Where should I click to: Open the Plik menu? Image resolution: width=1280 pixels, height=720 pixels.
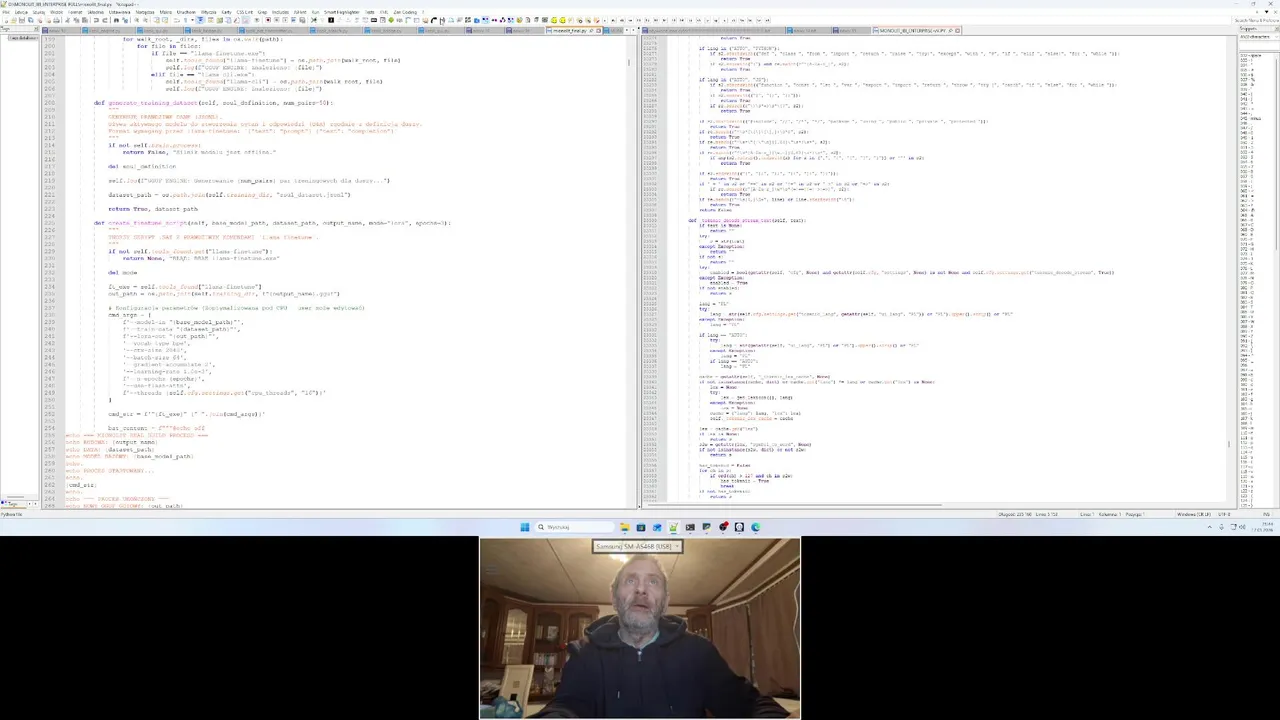6,12
